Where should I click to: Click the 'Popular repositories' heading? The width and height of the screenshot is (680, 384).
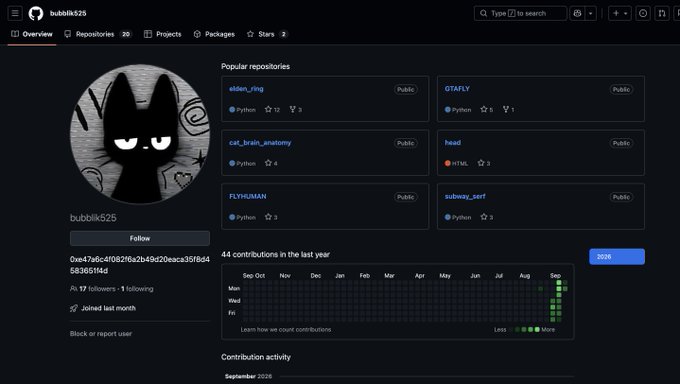(255, 66)
